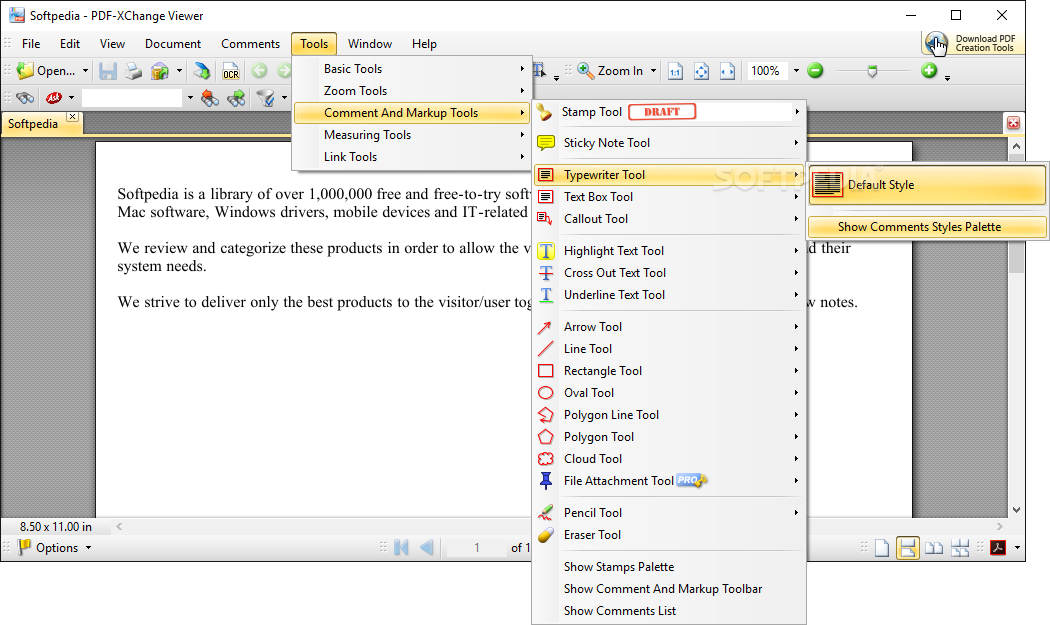Click the search filter funnel icon
Screen dimensions: 1050x625
pos(266,98)
